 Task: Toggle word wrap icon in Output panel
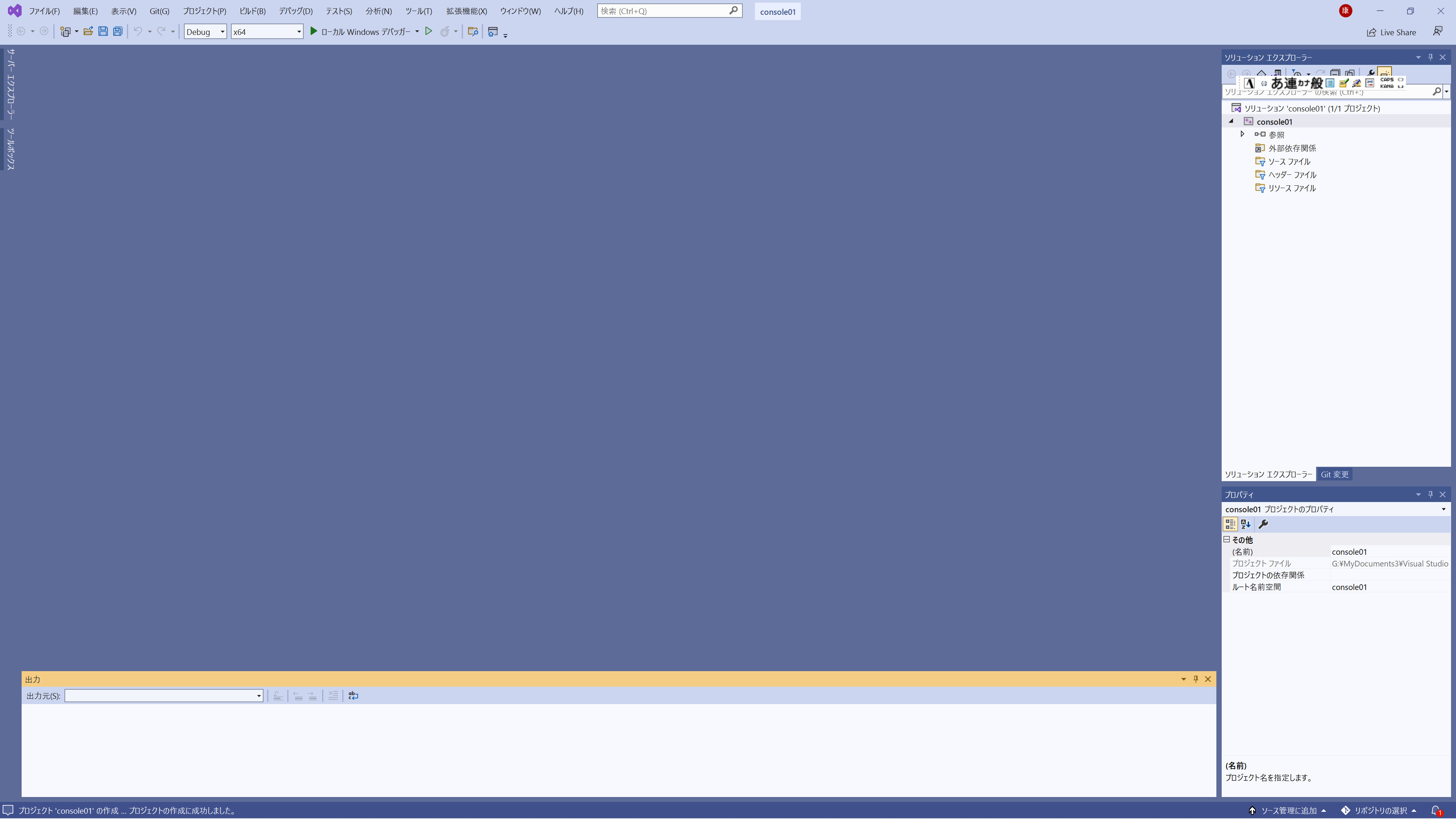[353, 696]
